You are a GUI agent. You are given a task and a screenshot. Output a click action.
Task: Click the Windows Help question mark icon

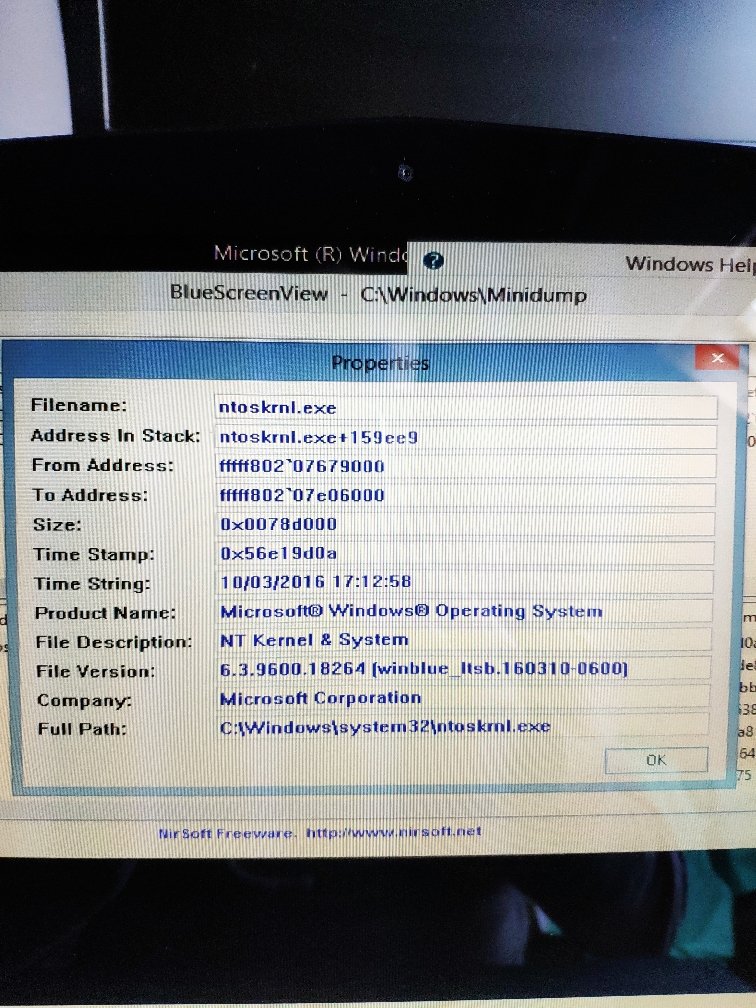click(x=433, y=260)
